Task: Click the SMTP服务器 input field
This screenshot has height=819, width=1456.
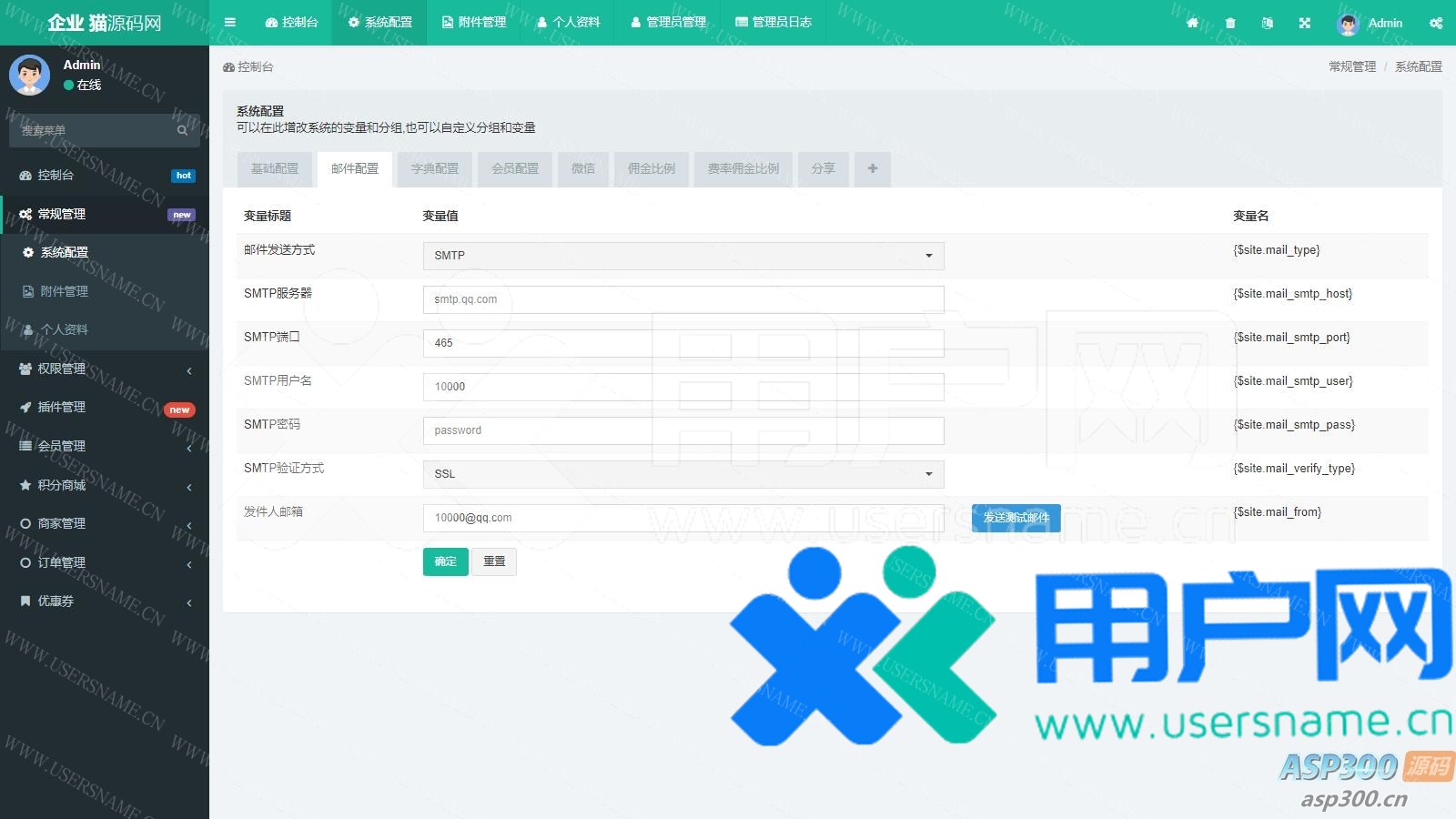Action: 682,299
